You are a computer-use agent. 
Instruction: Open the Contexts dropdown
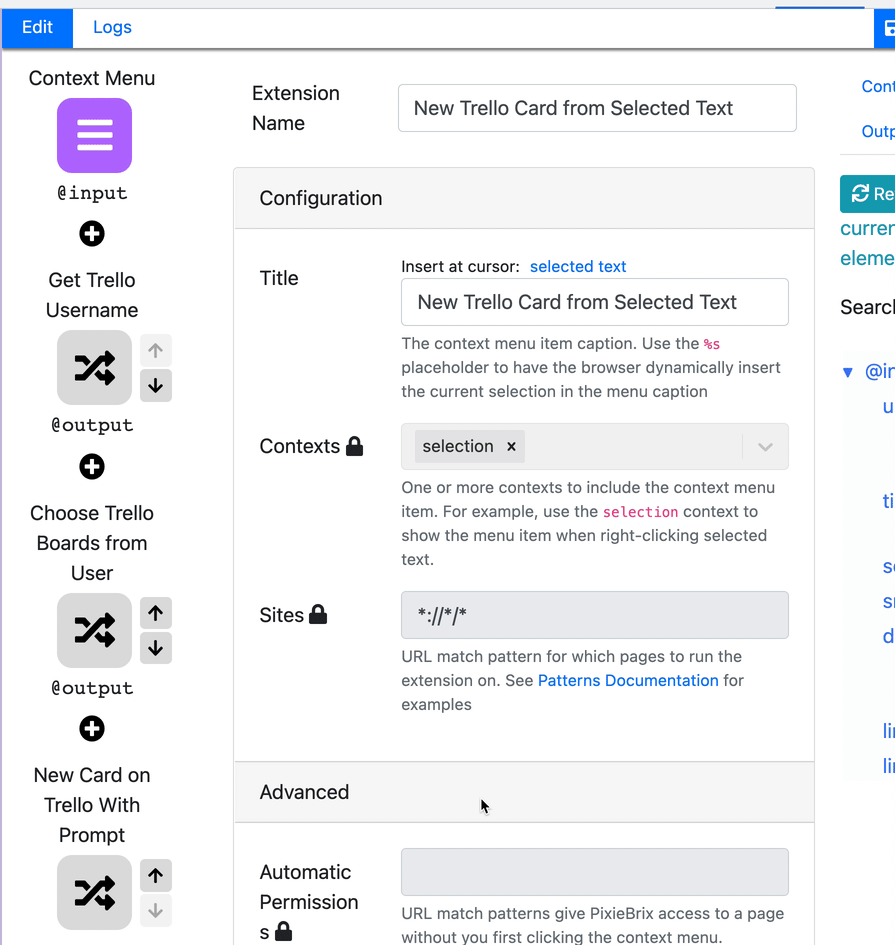point(764,446)
